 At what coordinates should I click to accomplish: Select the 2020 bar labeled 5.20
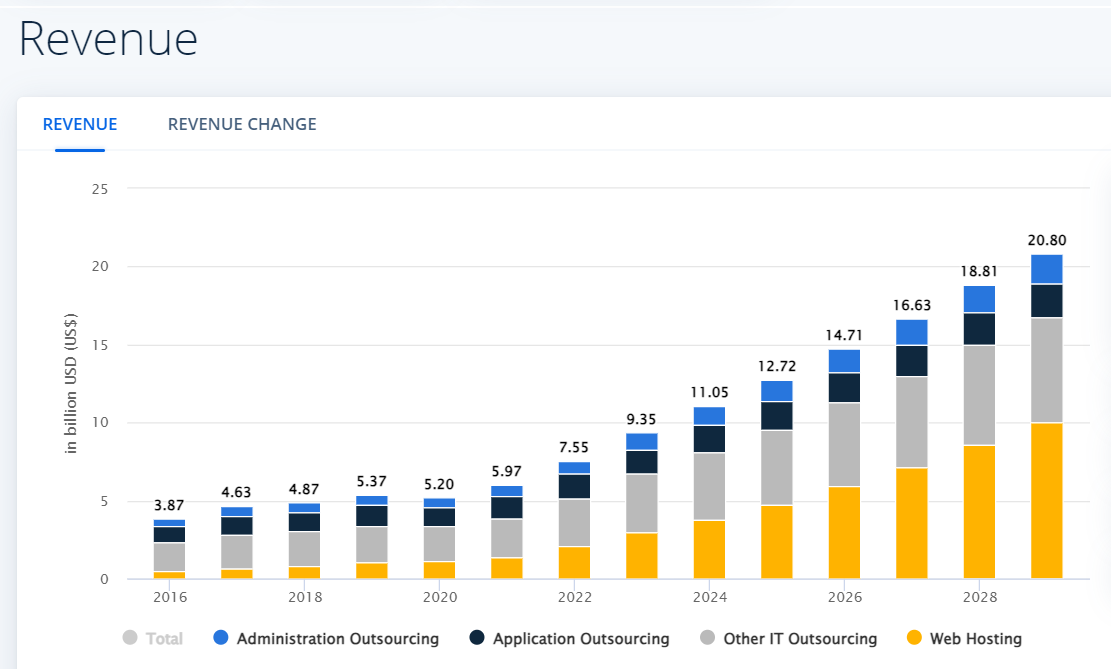click(439, 539)
